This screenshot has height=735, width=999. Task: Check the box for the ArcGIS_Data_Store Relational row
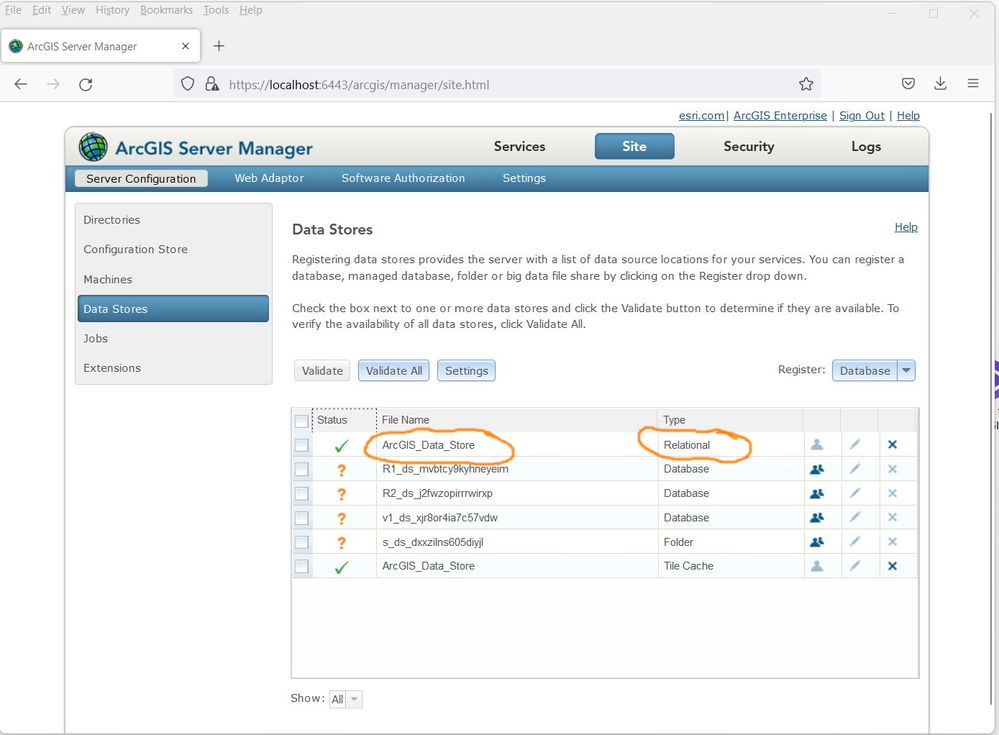[x=302, y=445]
